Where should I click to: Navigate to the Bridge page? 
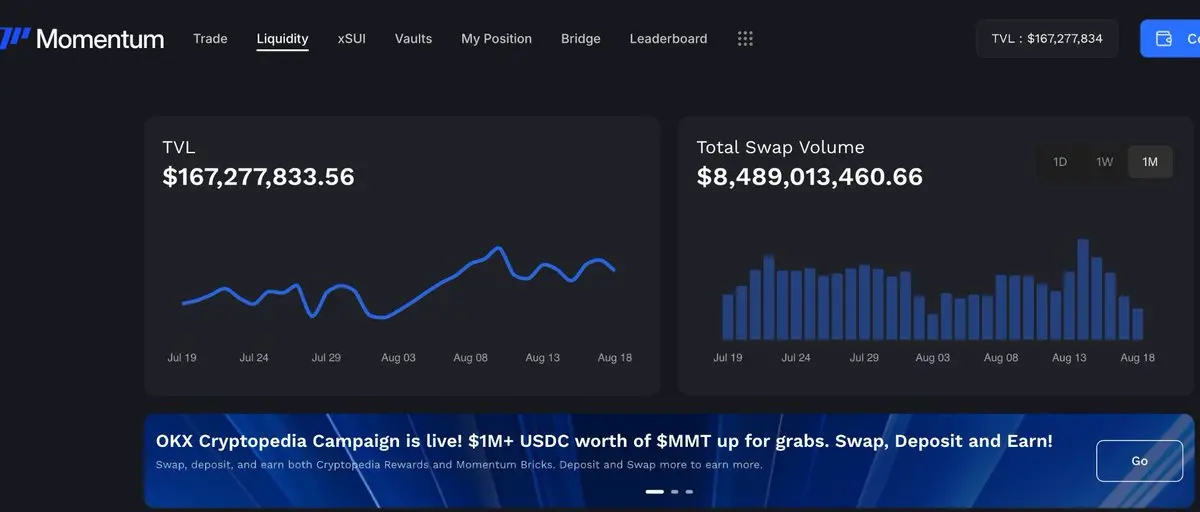coord(581,39)
